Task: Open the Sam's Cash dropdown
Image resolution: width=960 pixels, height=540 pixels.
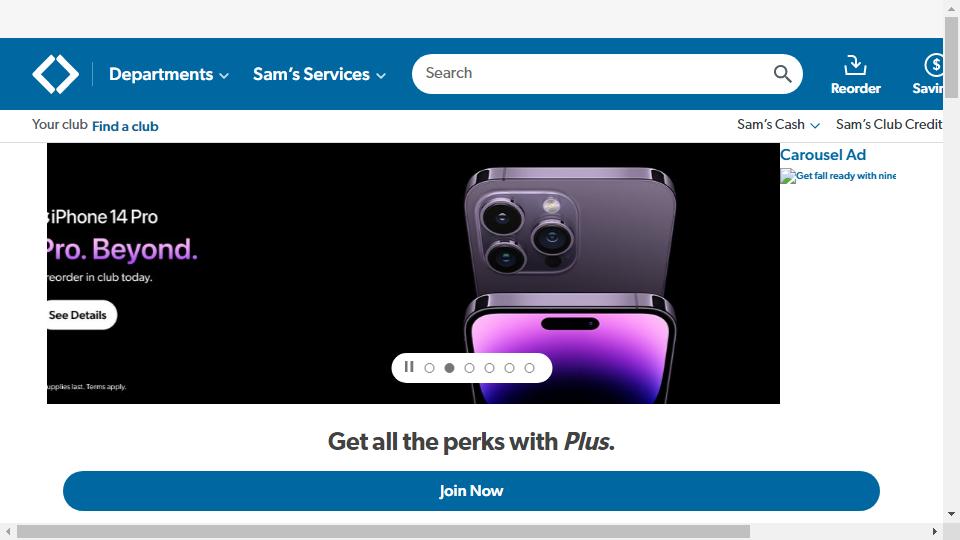Action: click(778, 124)
